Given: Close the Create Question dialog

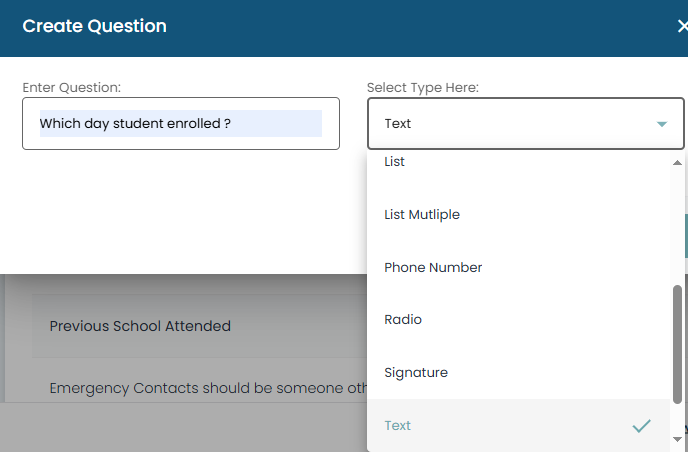Looking at the screenshot, I should coord(681,27).
